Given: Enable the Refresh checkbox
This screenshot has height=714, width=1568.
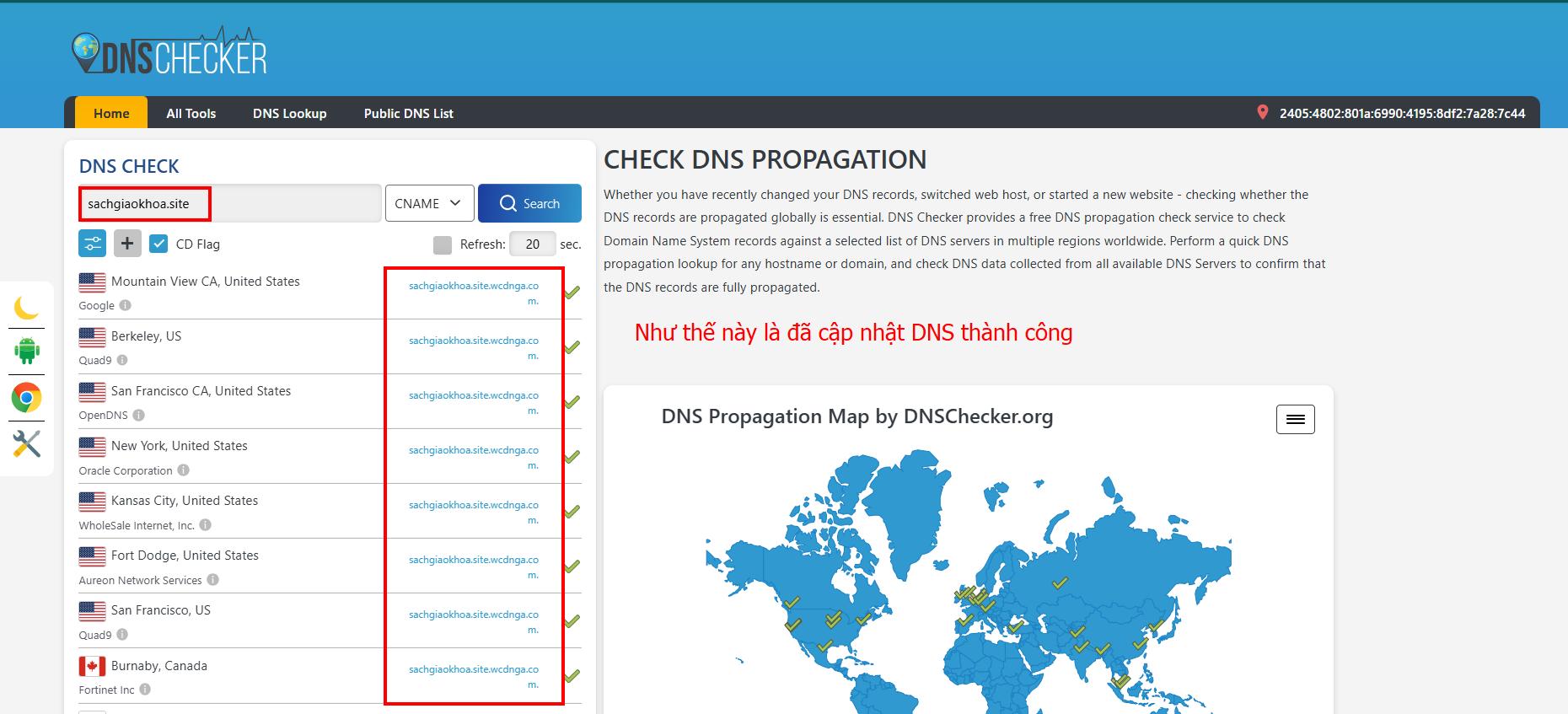Looking at the screenshot, I should pyautogui.click(x=442, y=244).
